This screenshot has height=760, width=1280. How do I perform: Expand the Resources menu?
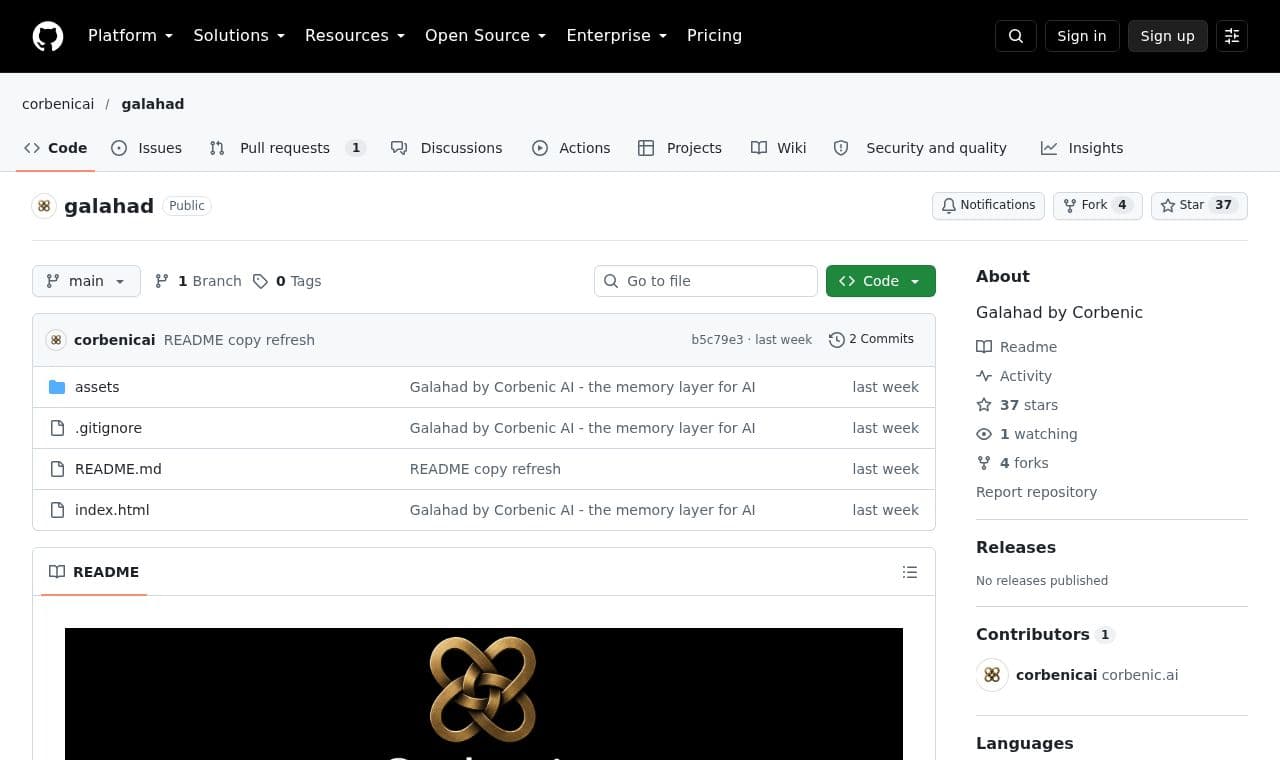pyautogui.click(x=355, y=36)
